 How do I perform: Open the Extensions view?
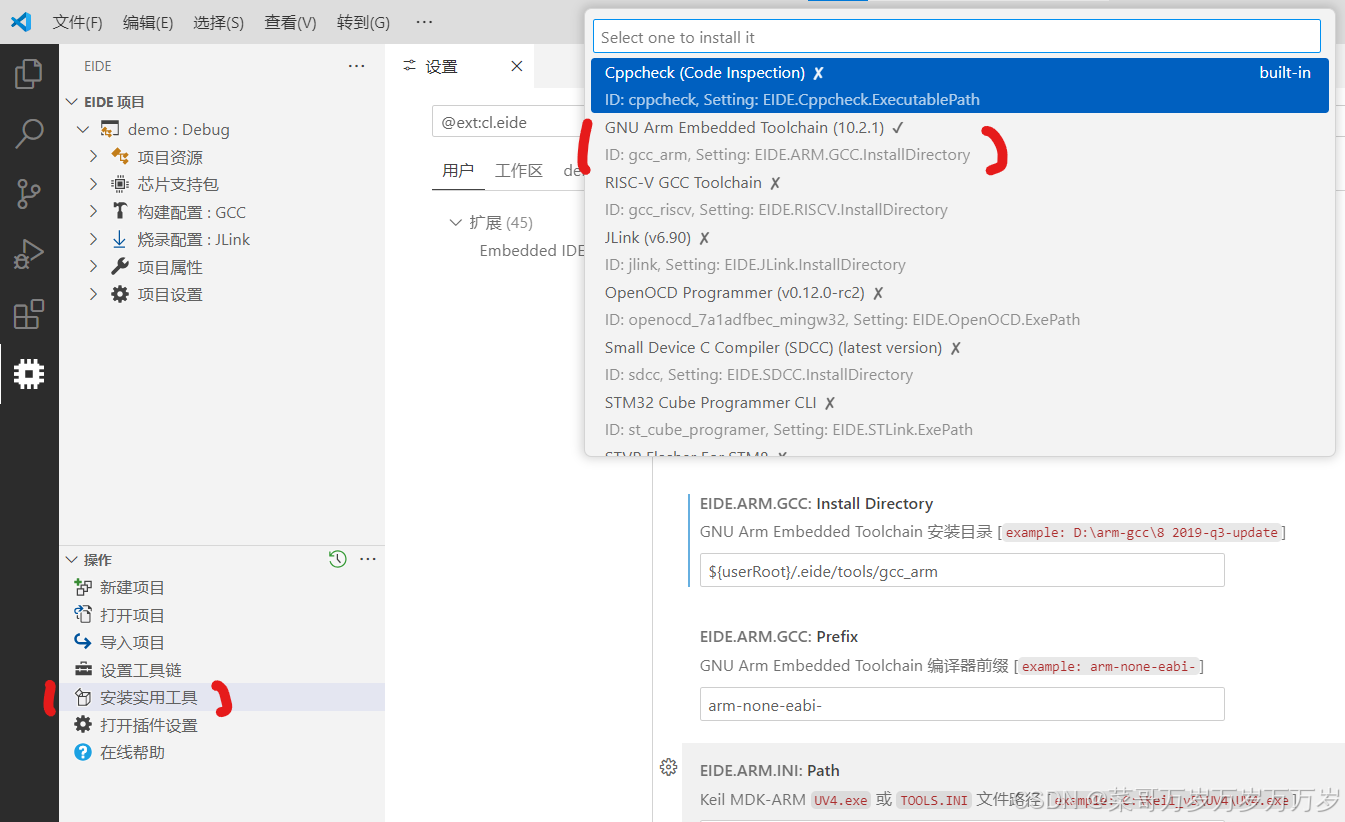29,314
